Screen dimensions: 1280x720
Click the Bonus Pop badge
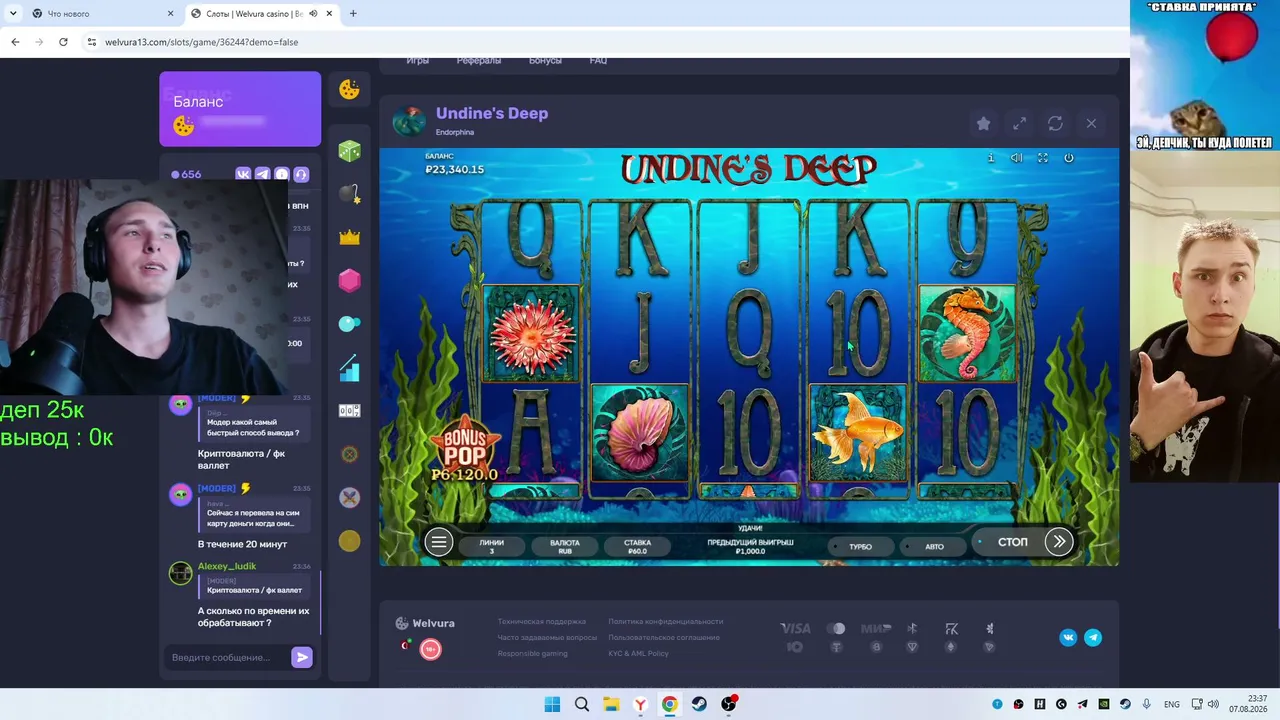pyautogui.click(x=464, y=449)
